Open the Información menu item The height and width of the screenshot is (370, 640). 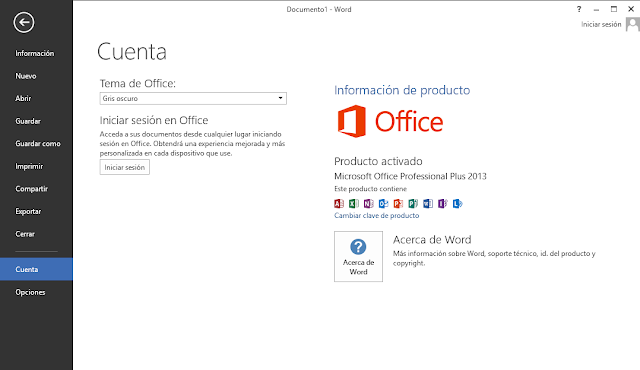point(36,53)
